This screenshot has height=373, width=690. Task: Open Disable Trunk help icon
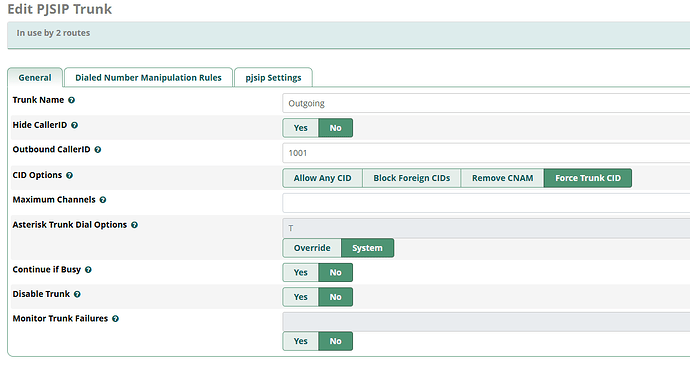pyautogui.click(x=77, y=294)
